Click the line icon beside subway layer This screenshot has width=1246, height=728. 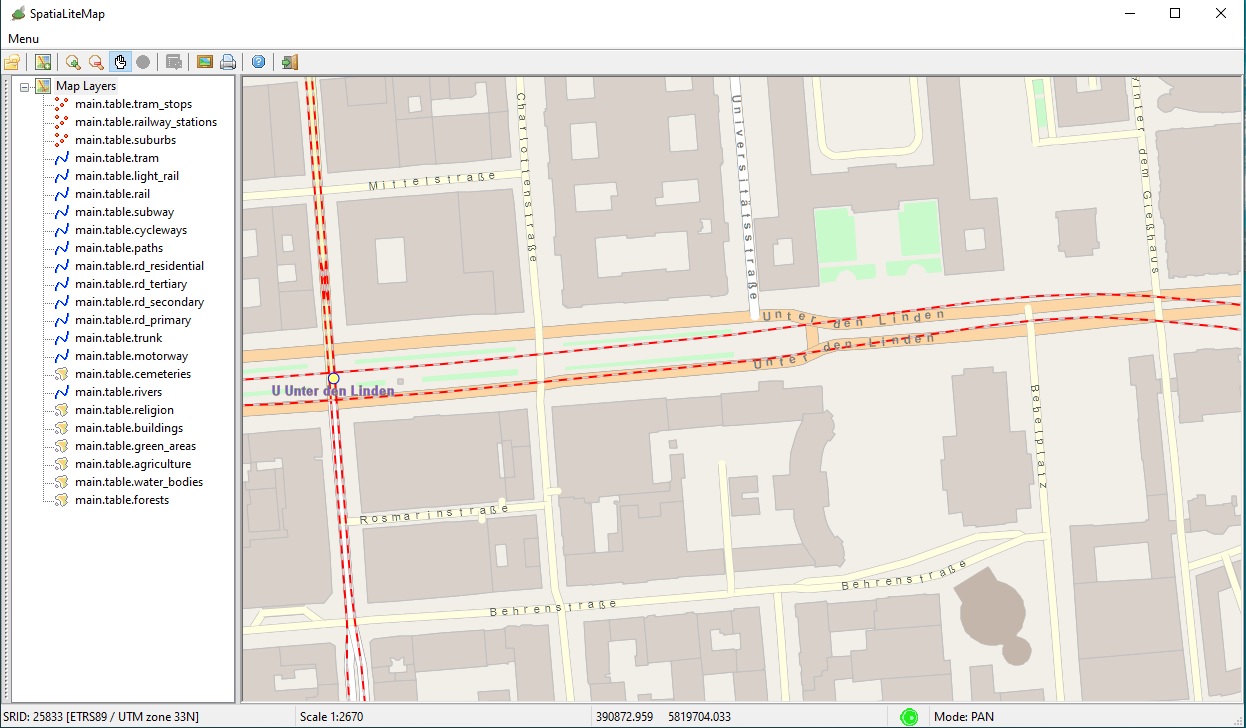tap(61, 212)
